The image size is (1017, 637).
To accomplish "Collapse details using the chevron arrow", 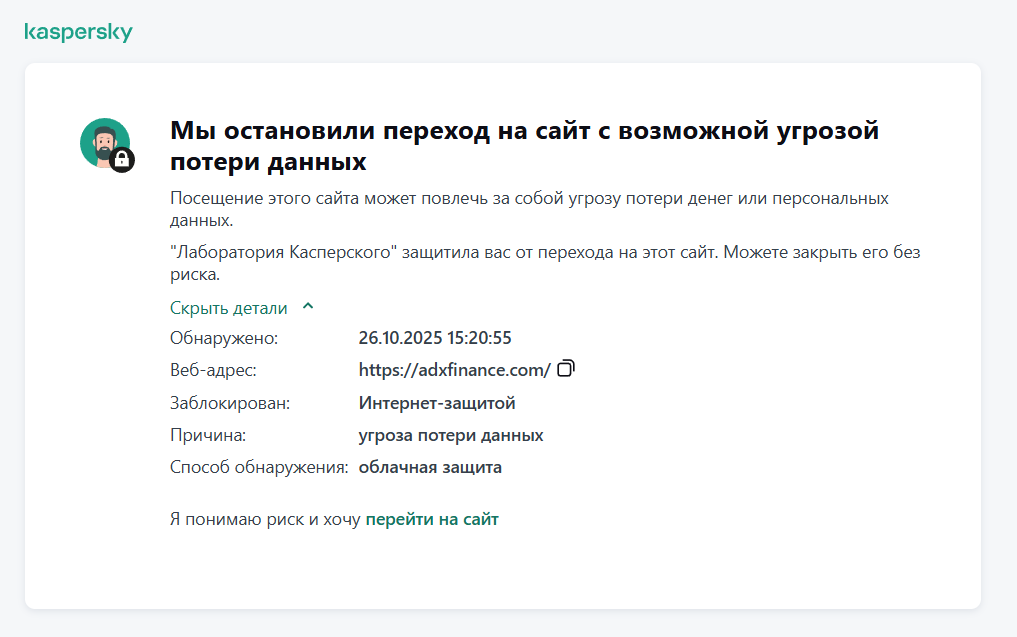I will 308,307.
